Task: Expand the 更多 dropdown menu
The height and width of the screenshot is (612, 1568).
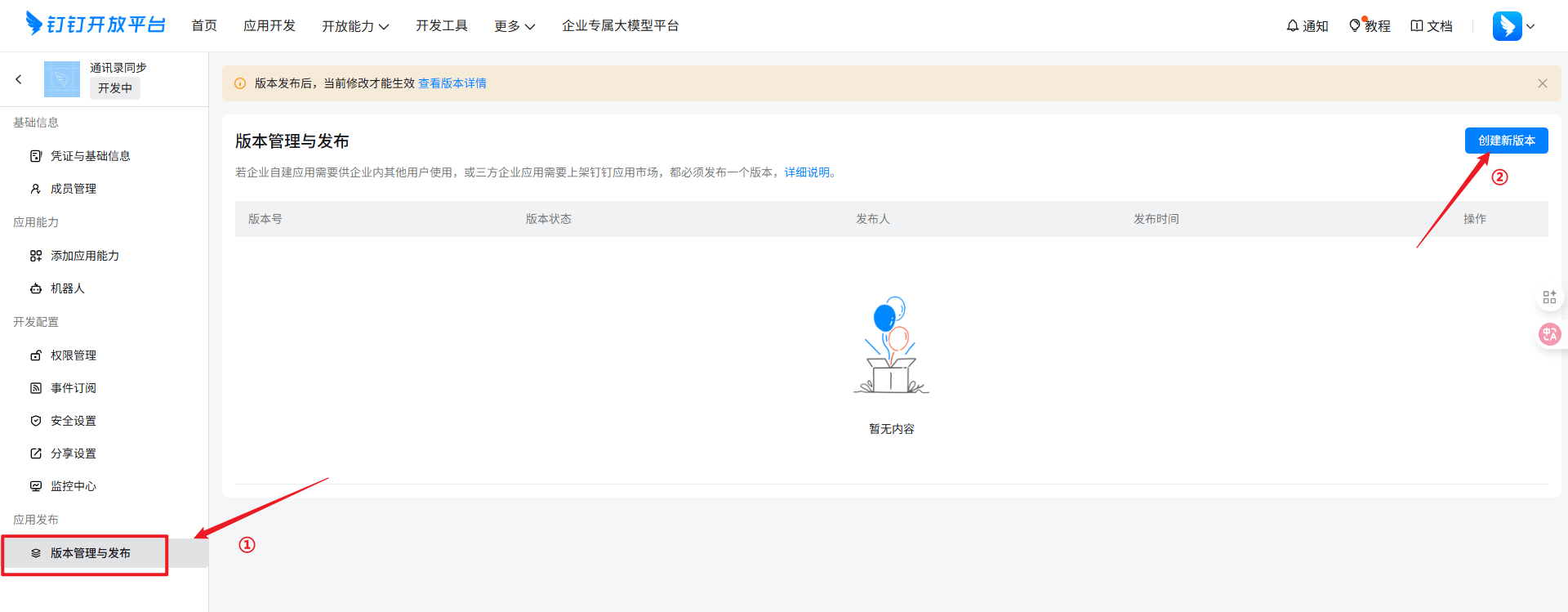Action: [514, 26]
